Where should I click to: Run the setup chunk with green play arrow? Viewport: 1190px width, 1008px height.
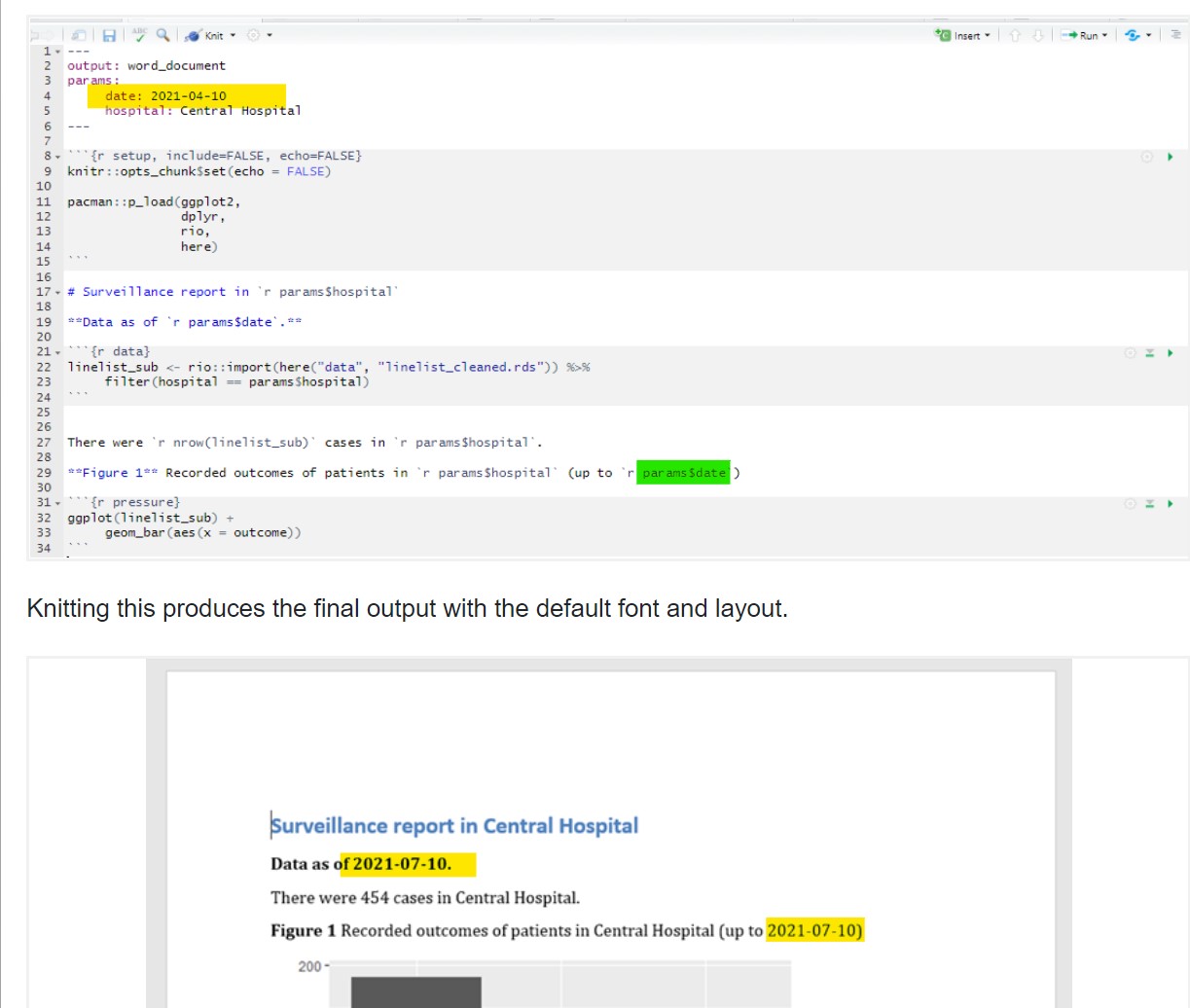click(1171, 156)
